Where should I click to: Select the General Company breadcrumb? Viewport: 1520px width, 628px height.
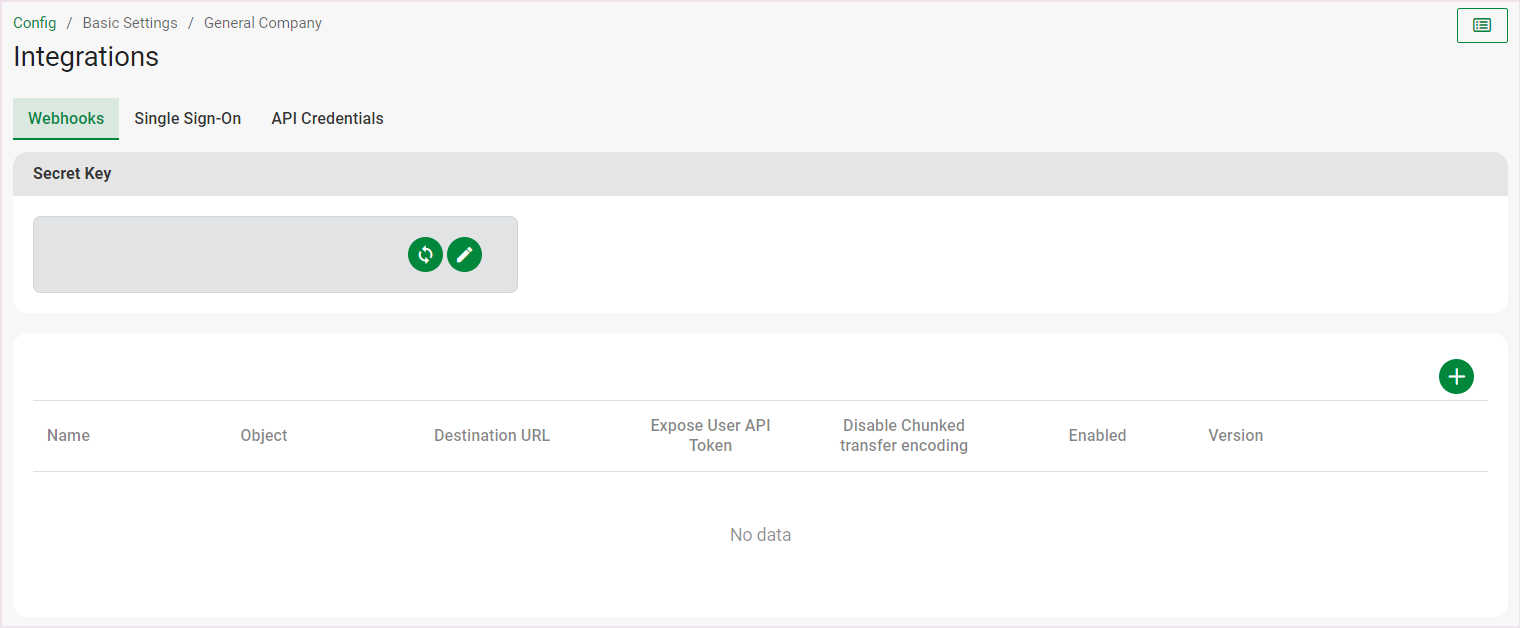(x=263, y=23)
